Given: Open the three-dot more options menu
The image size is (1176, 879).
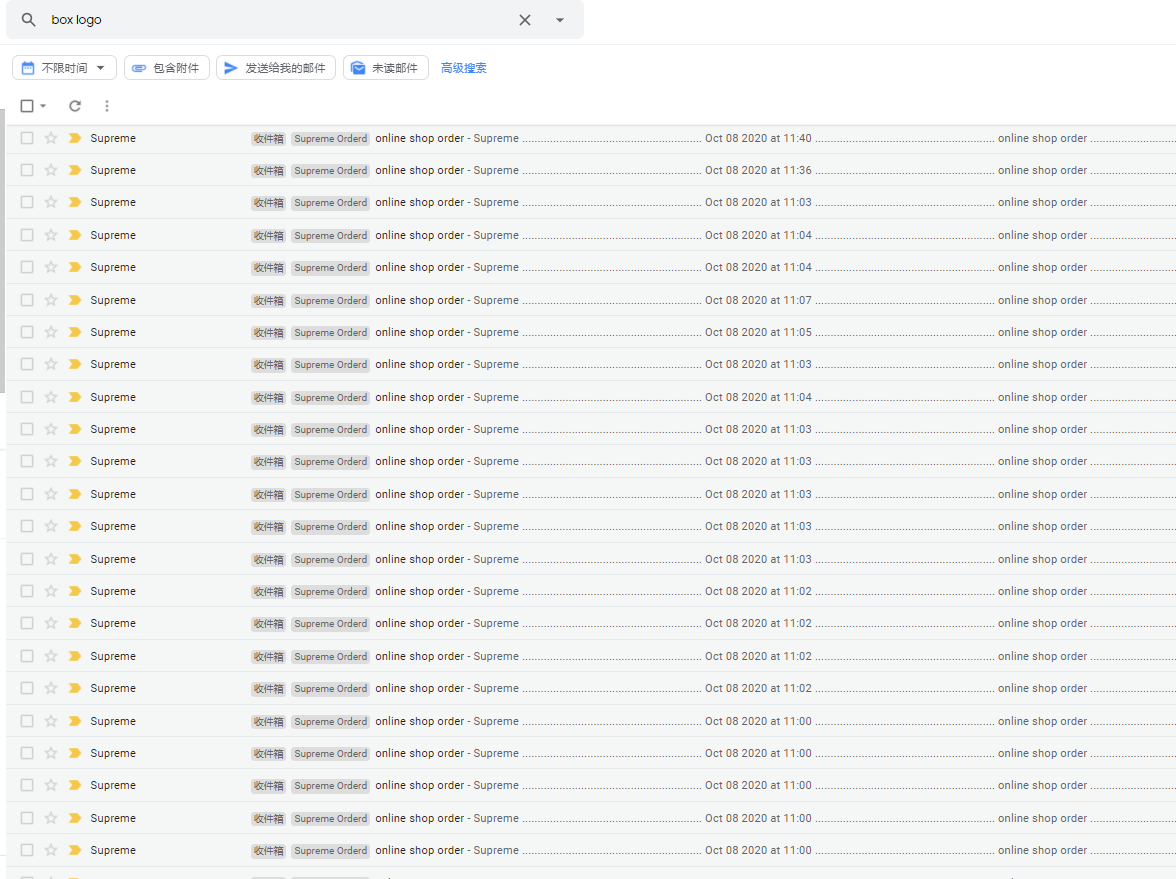Looking at the screenshot, I should pyautogui.click(x=106, y=106).
